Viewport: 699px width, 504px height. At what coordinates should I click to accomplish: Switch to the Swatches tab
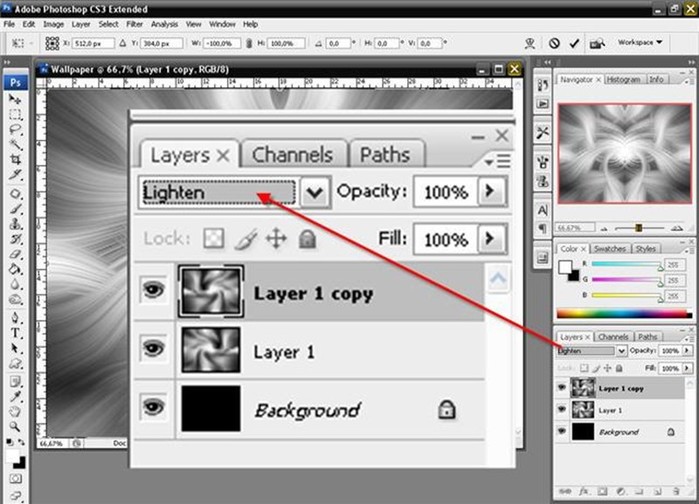pyautogui.click(x=609, y=249)
